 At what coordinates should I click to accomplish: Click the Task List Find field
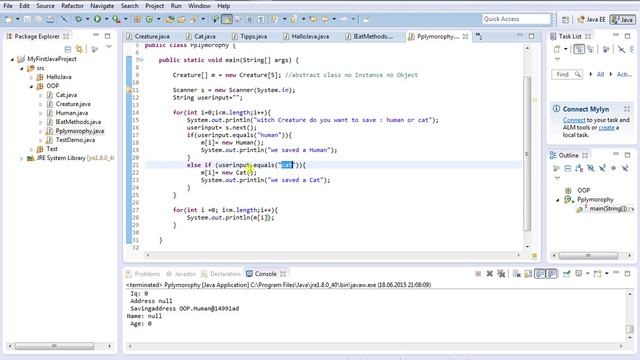[567, 74]
